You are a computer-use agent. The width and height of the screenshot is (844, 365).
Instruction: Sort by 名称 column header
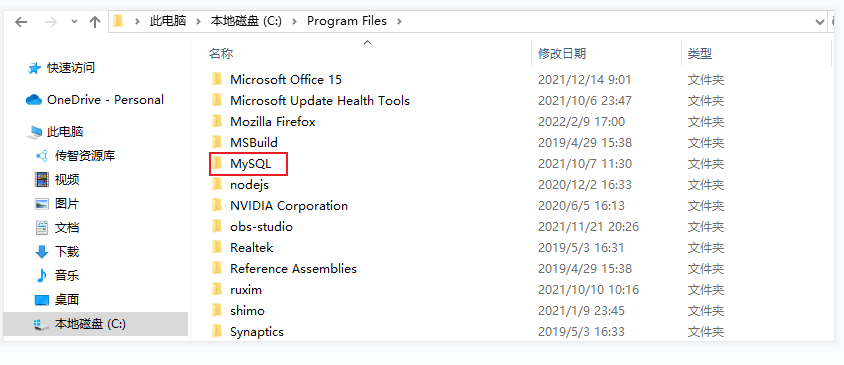221,53
